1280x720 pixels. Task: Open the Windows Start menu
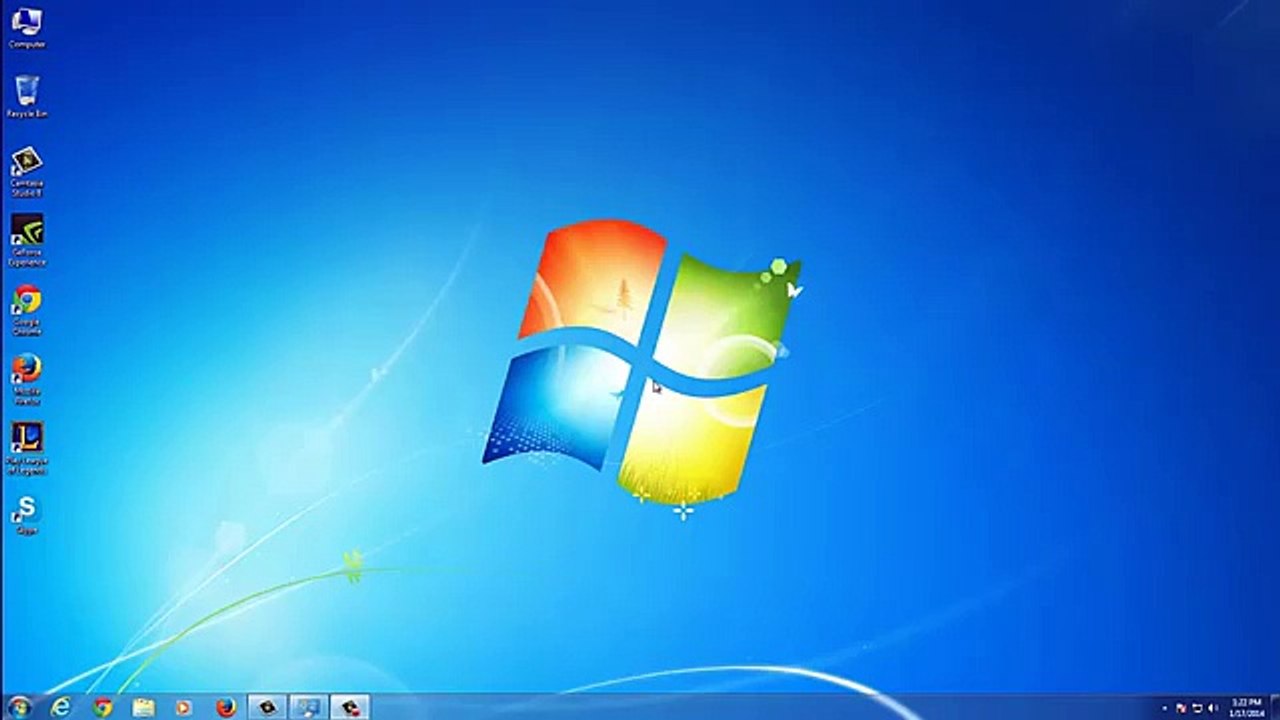tap(19, 707)
